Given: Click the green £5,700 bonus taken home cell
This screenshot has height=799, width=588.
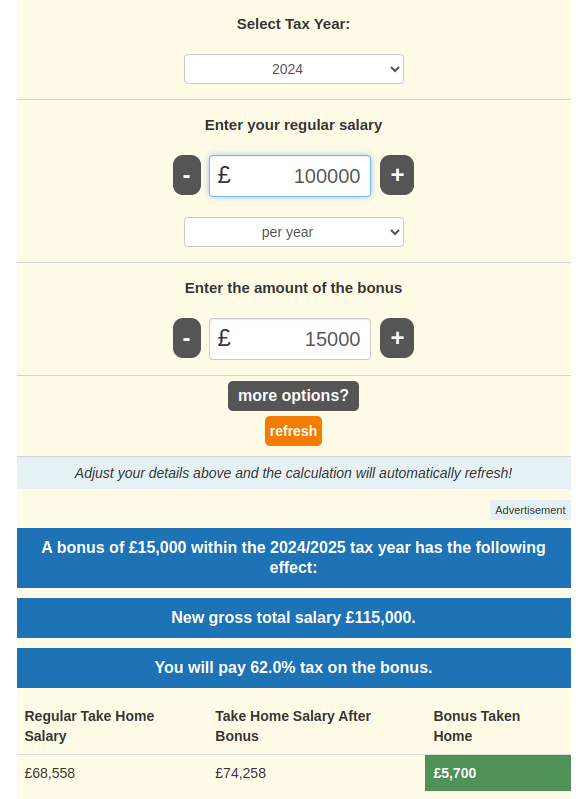Looking at the screenshot, I should point(498,773).
